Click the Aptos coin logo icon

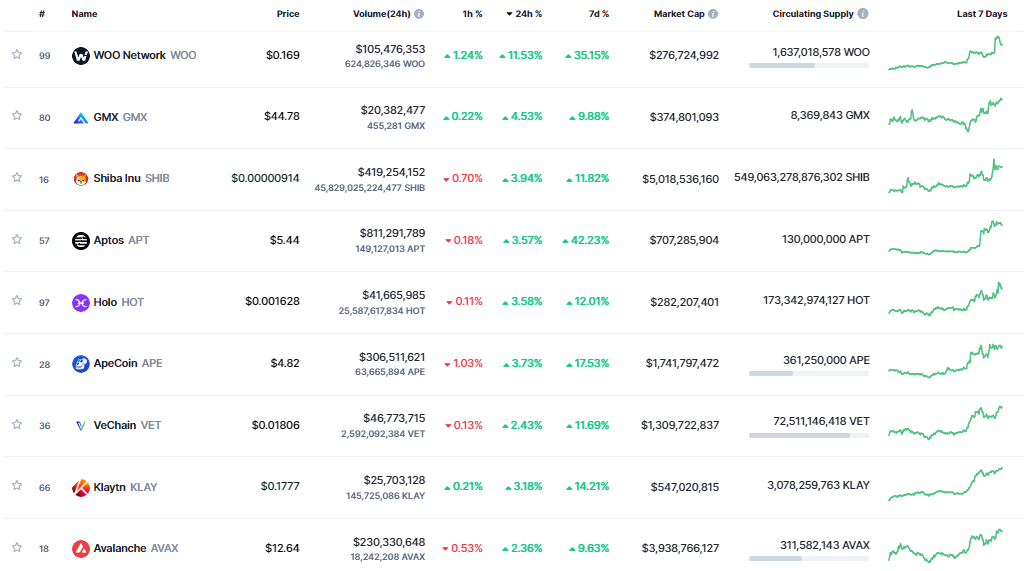pos(81,241)
